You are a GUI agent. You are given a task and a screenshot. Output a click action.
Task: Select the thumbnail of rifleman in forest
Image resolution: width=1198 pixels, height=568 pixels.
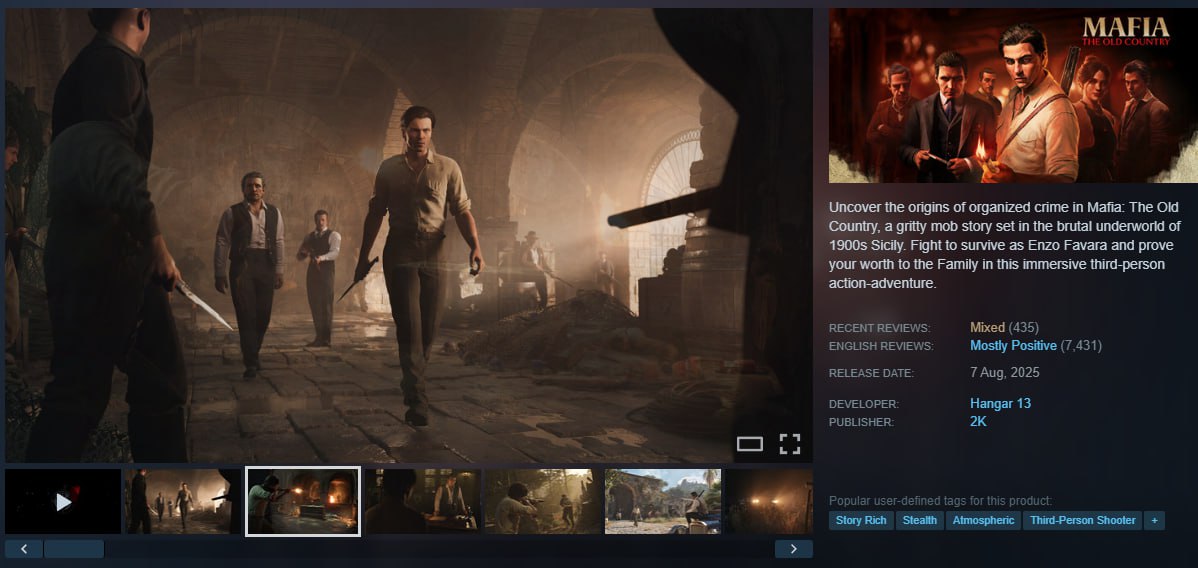pyautogui.click(x=543, y=501)
